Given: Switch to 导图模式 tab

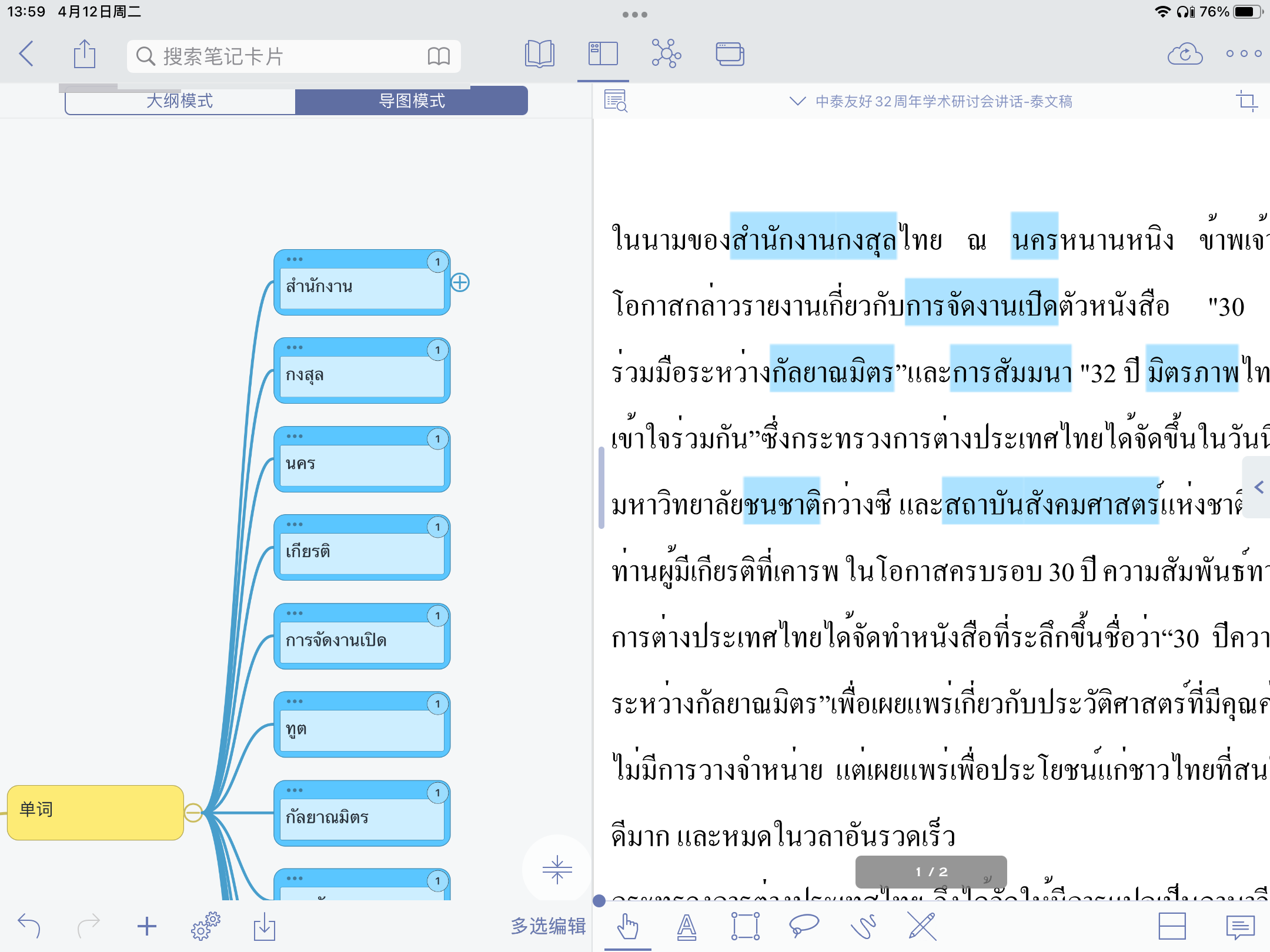Looking at the screenshot, I should 412,101.
